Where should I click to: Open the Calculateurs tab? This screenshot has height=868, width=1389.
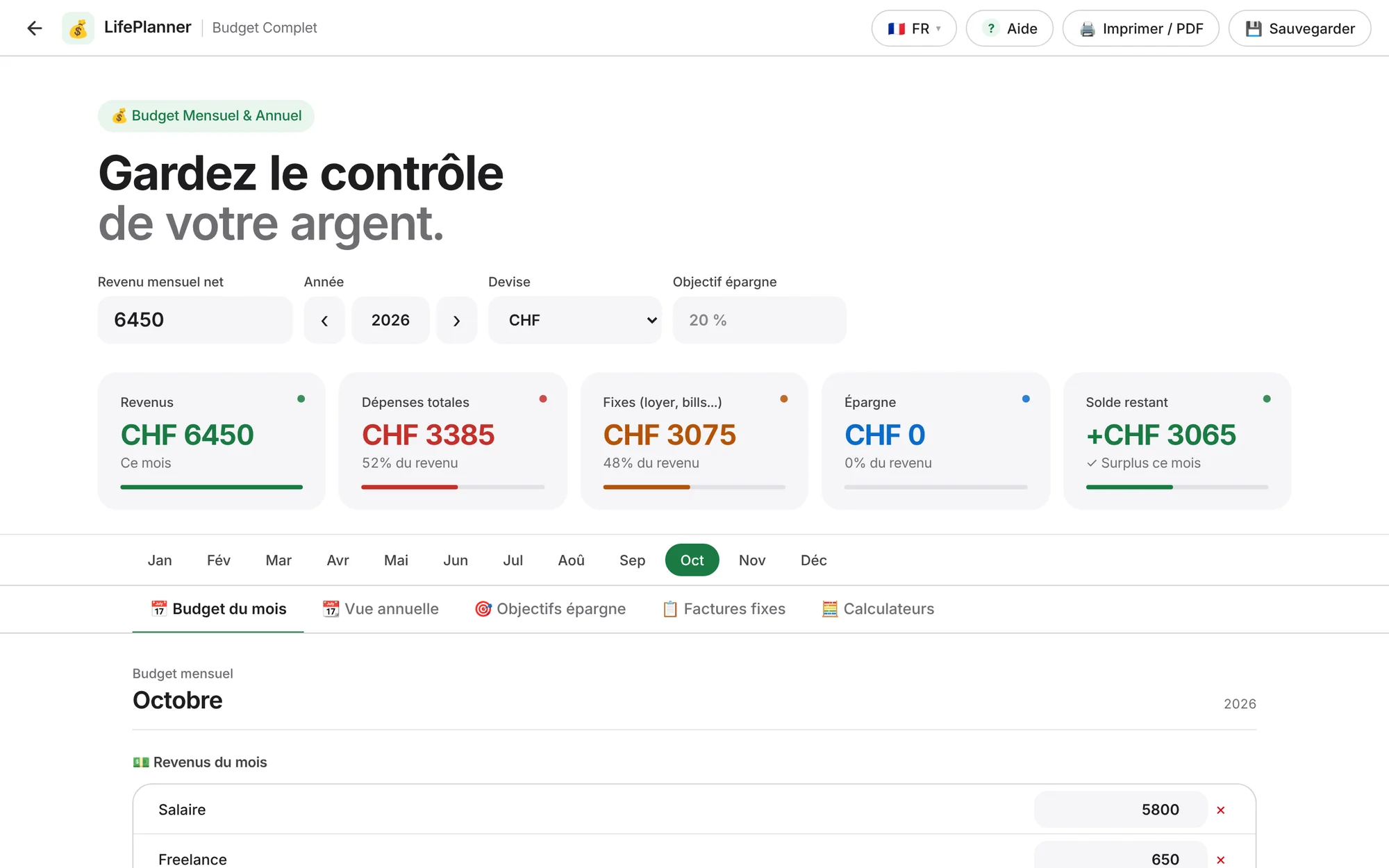pyautogui.click(x=878, y=609)
